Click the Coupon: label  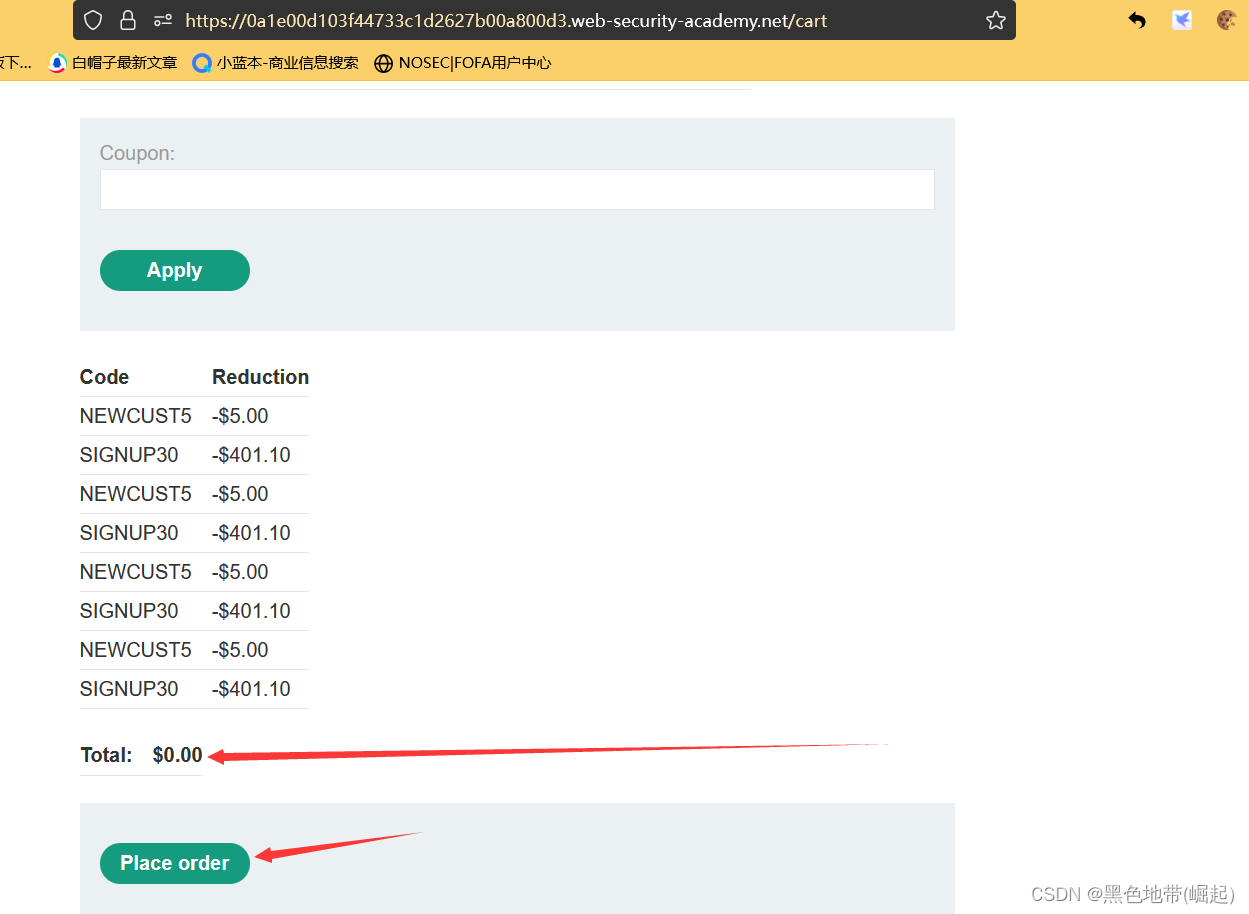[x=137, y=153]
